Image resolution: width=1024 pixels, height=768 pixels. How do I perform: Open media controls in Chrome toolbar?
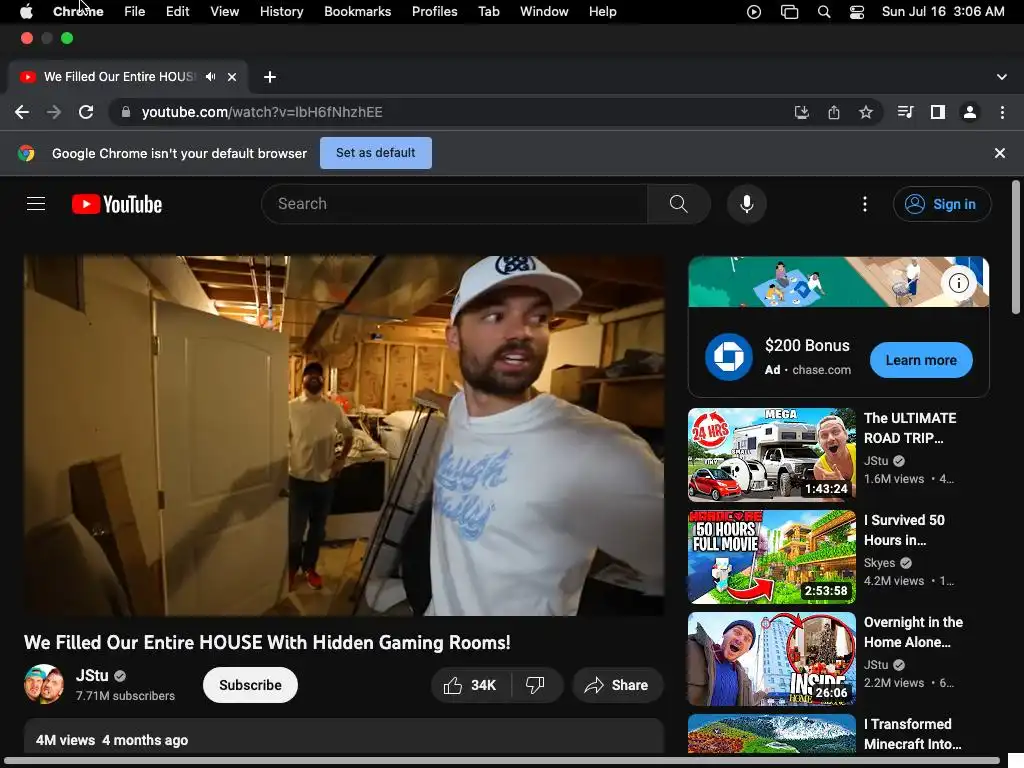905,112
